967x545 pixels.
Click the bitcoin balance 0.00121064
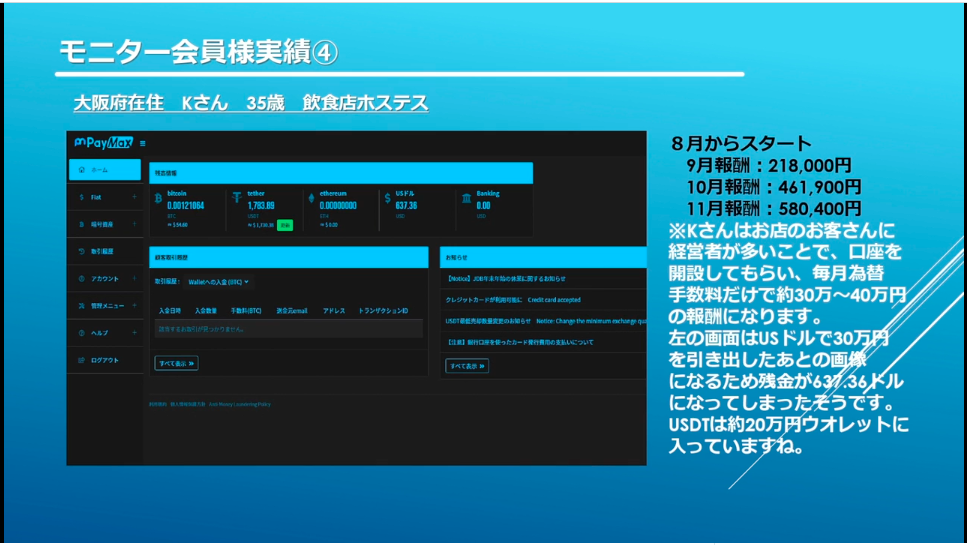(186, 206)
